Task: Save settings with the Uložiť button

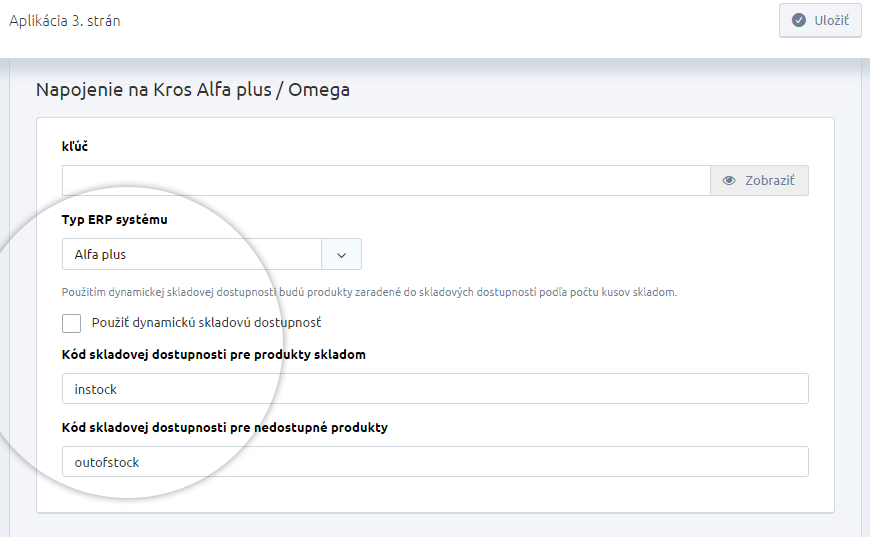Action: pyautogui.click(x=820, y=21)
